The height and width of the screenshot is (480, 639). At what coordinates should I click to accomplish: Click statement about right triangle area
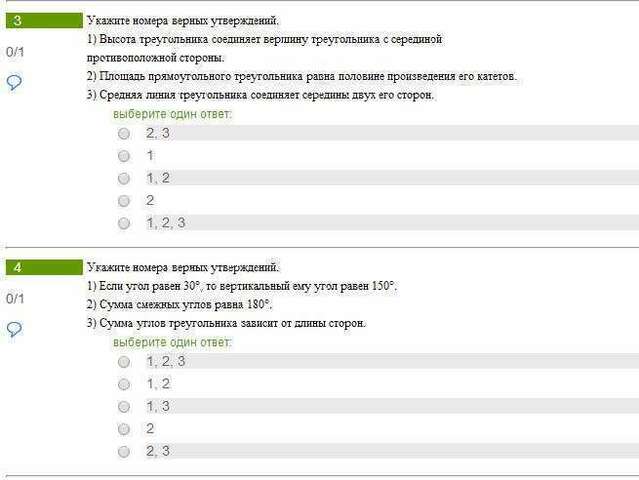pyautogui.click(x=302, y=76)
